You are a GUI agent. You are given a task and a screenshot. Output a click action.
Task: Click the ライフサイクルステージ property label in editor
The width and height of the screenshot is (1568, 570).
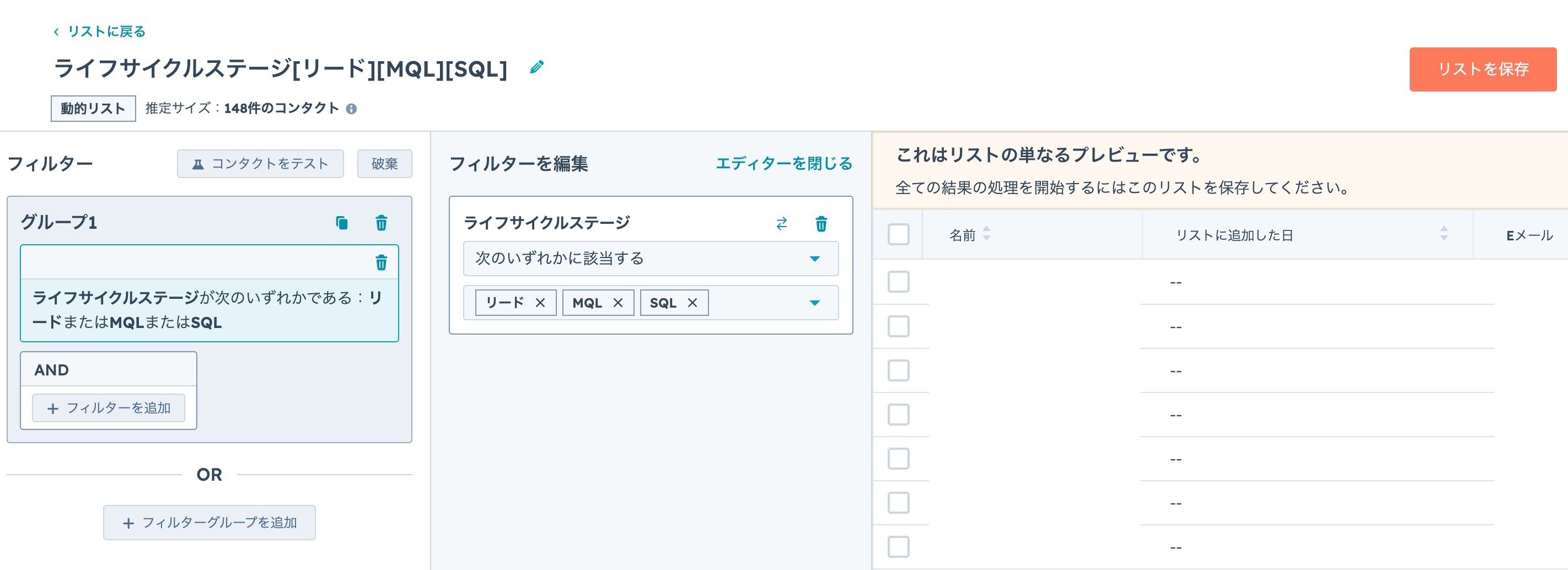(x=546, y=223)
